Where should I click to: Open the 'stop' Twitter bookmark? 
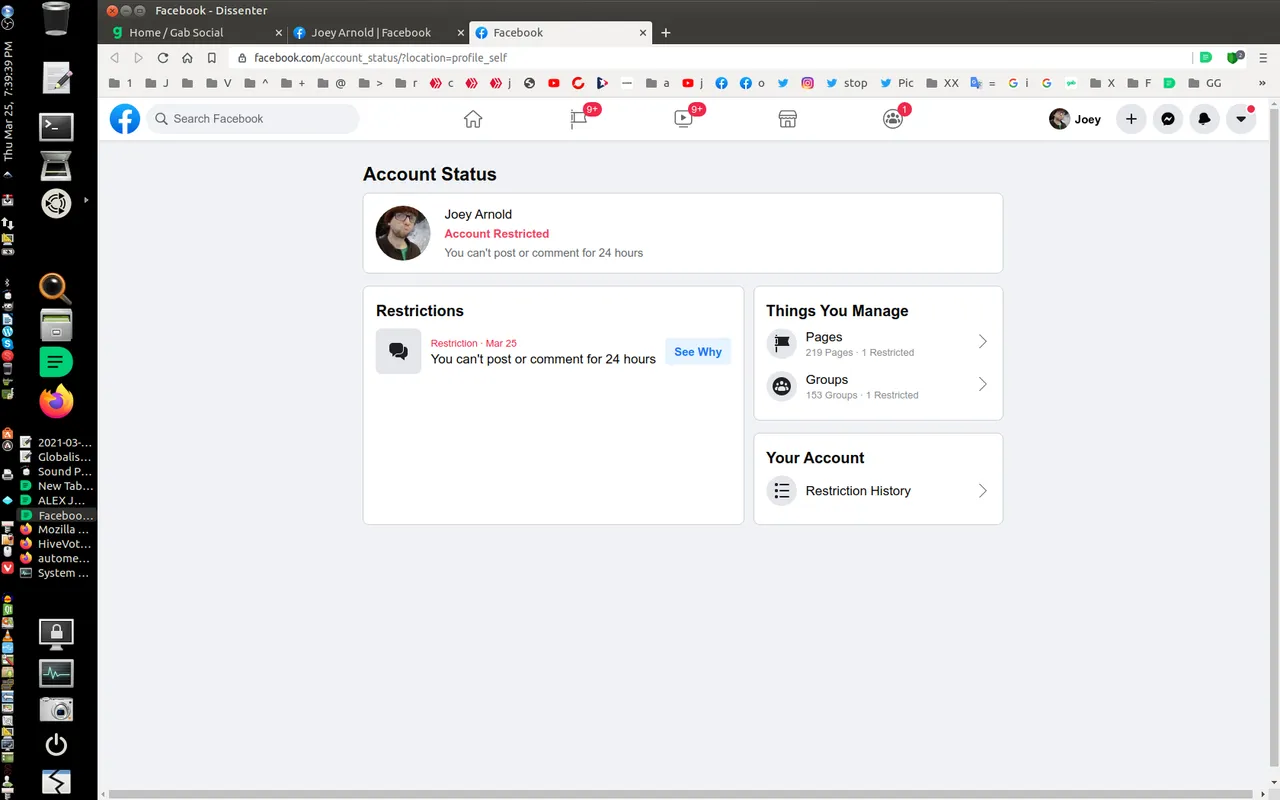(x=847, y=83)
